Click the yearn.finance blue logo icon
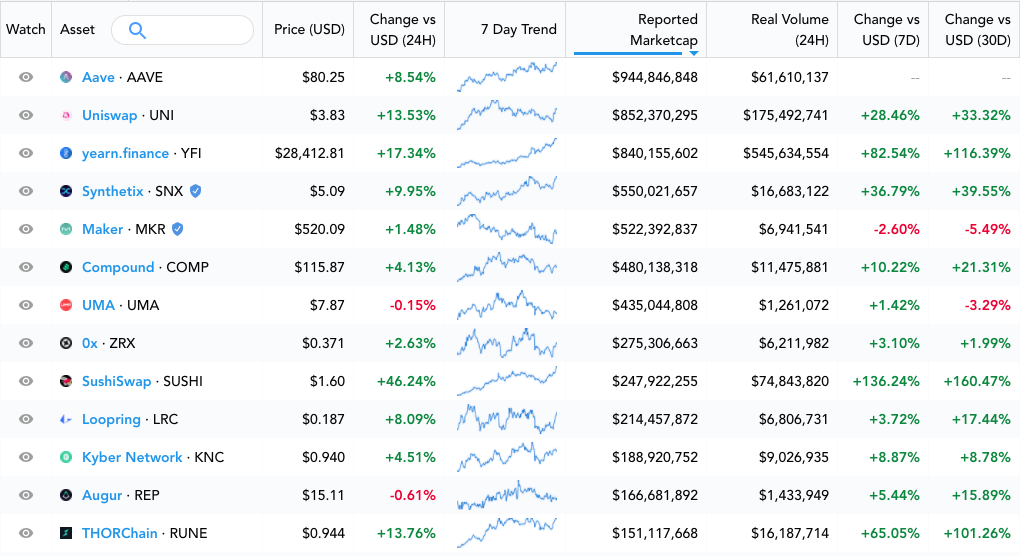This screenshot has height=556, width=1020. pos(66,153)
